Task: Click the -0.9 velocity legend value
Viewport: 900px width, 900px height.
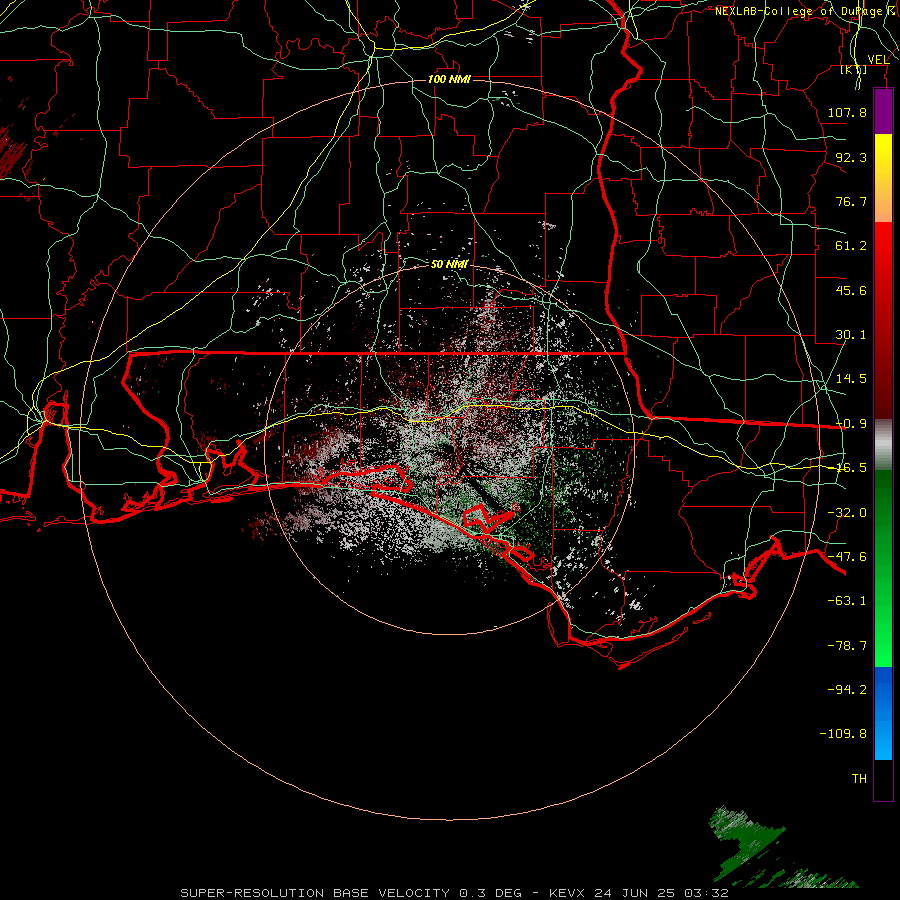Action: (851, 424)
